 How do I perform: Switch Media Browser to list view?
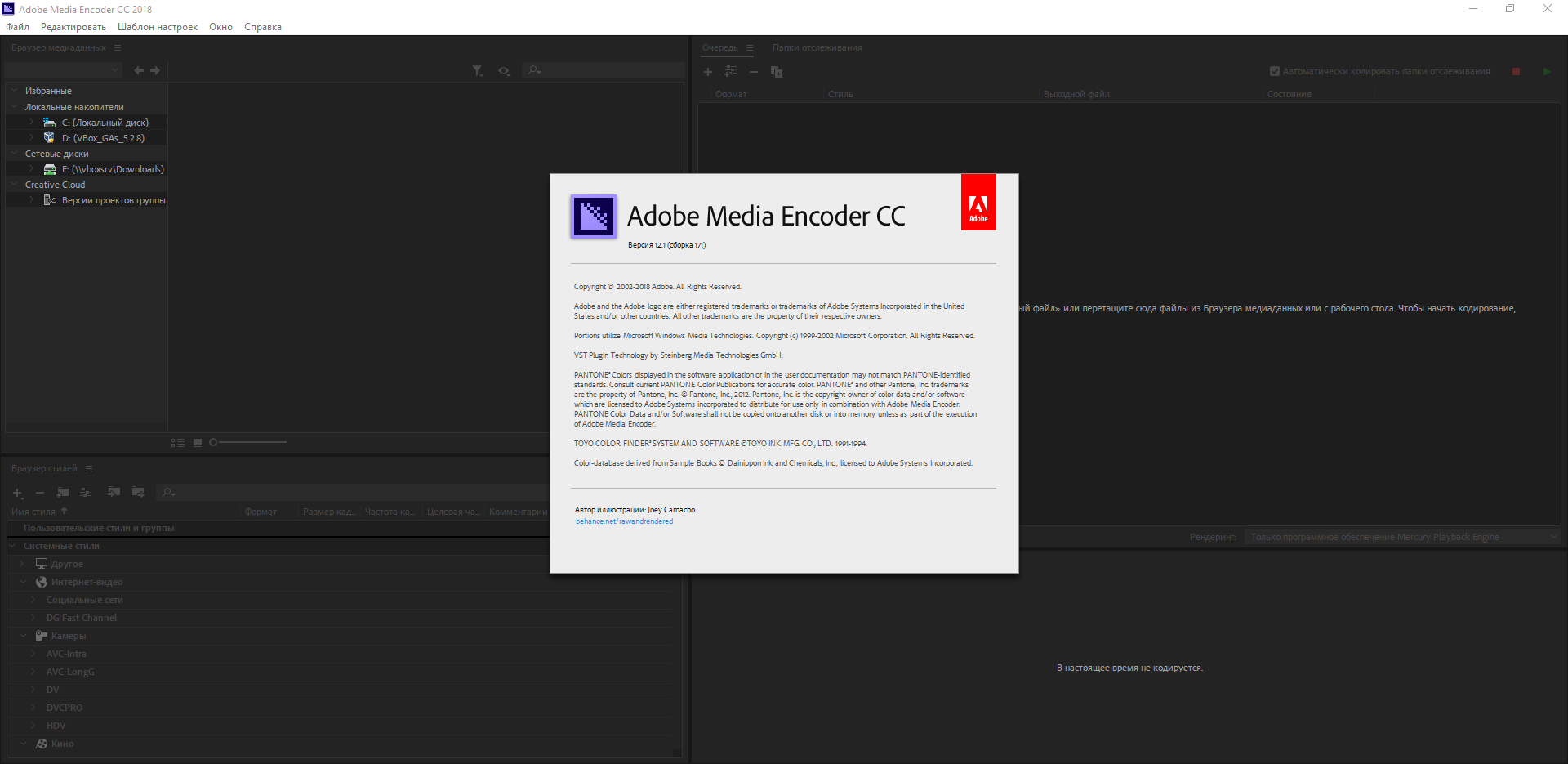(178, 442)
